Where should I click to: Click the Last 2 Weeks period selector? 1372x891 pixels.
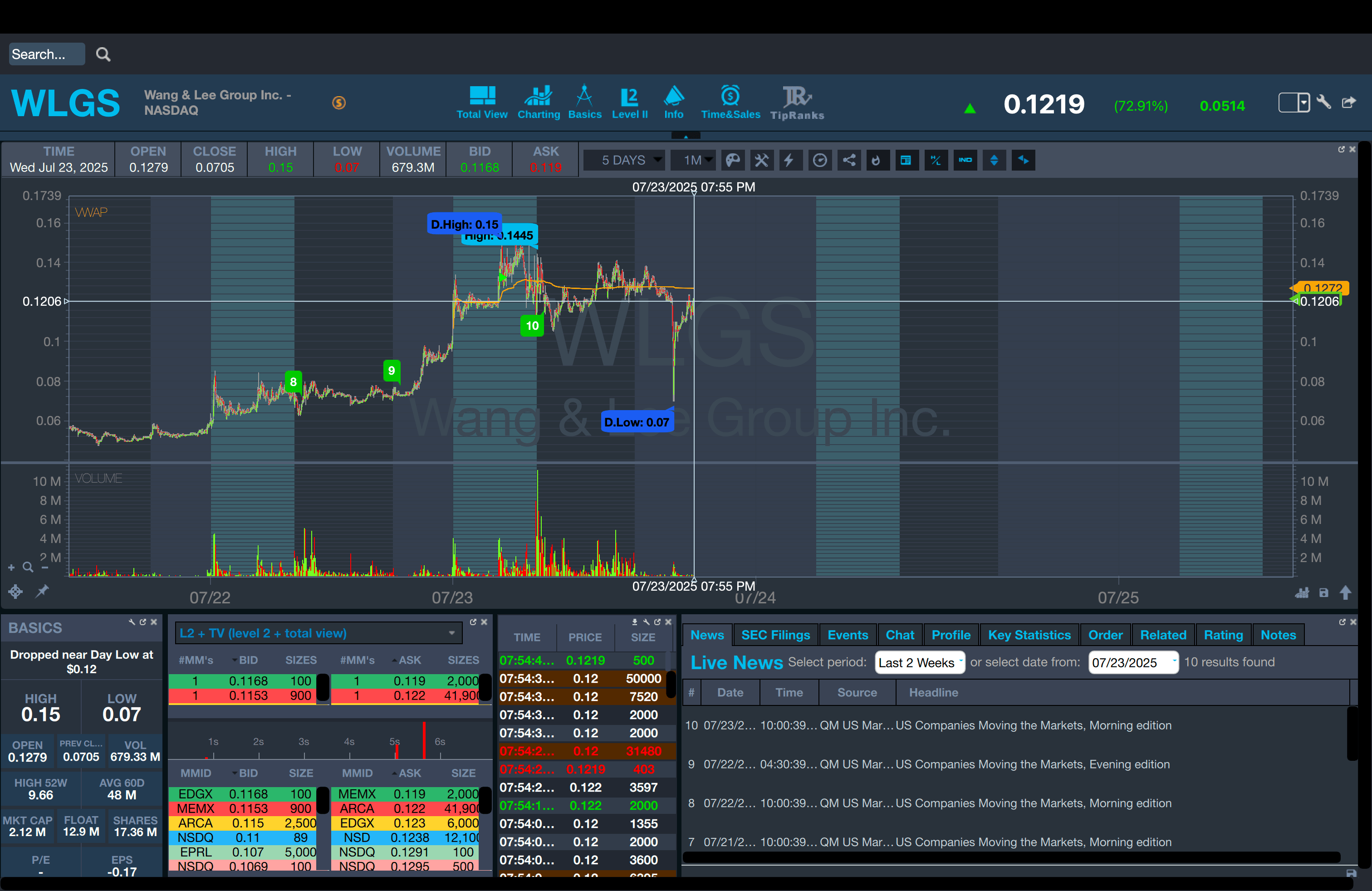coord(919,662)
